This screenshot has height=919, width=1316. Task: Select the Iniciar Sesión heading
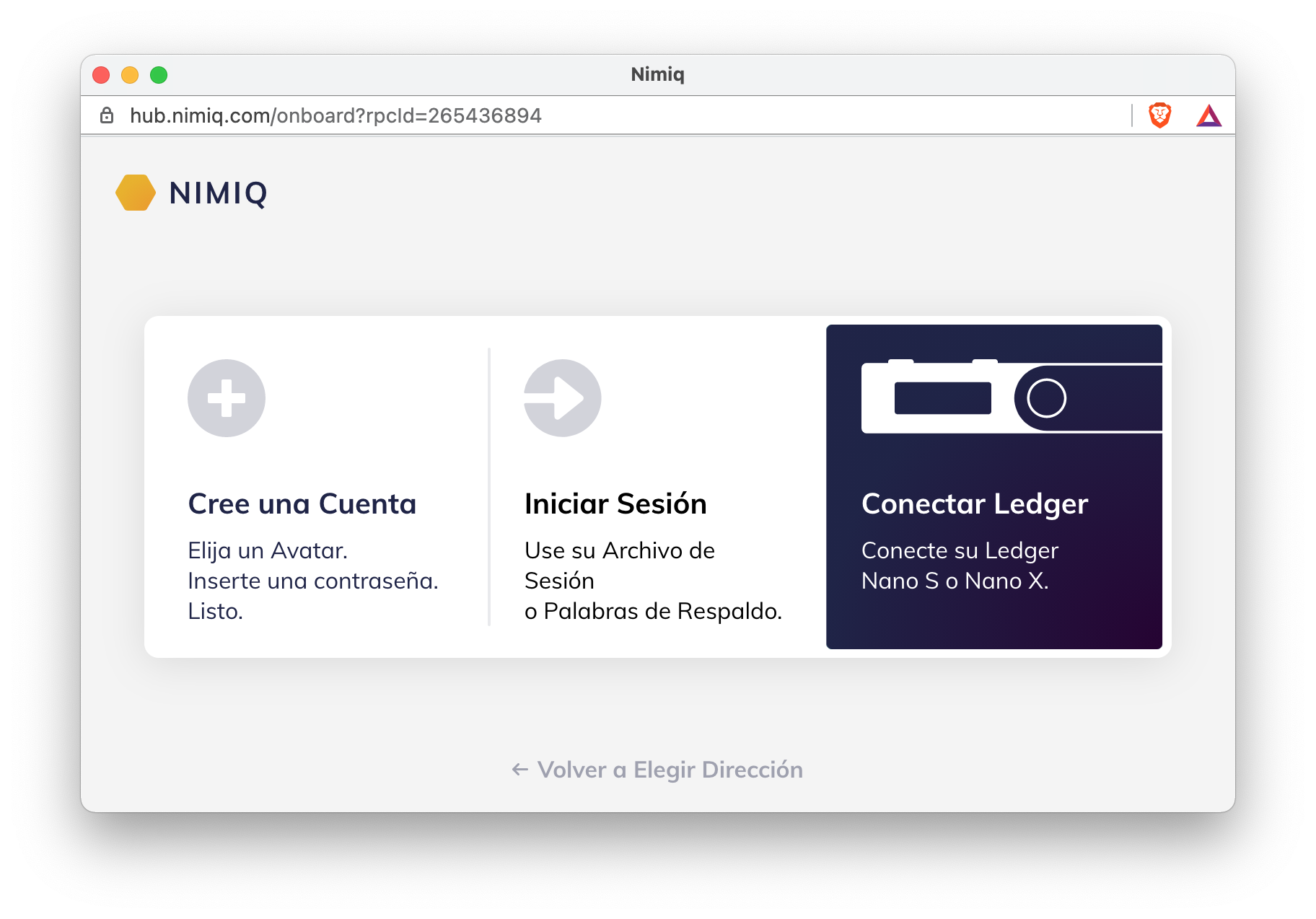615,504
